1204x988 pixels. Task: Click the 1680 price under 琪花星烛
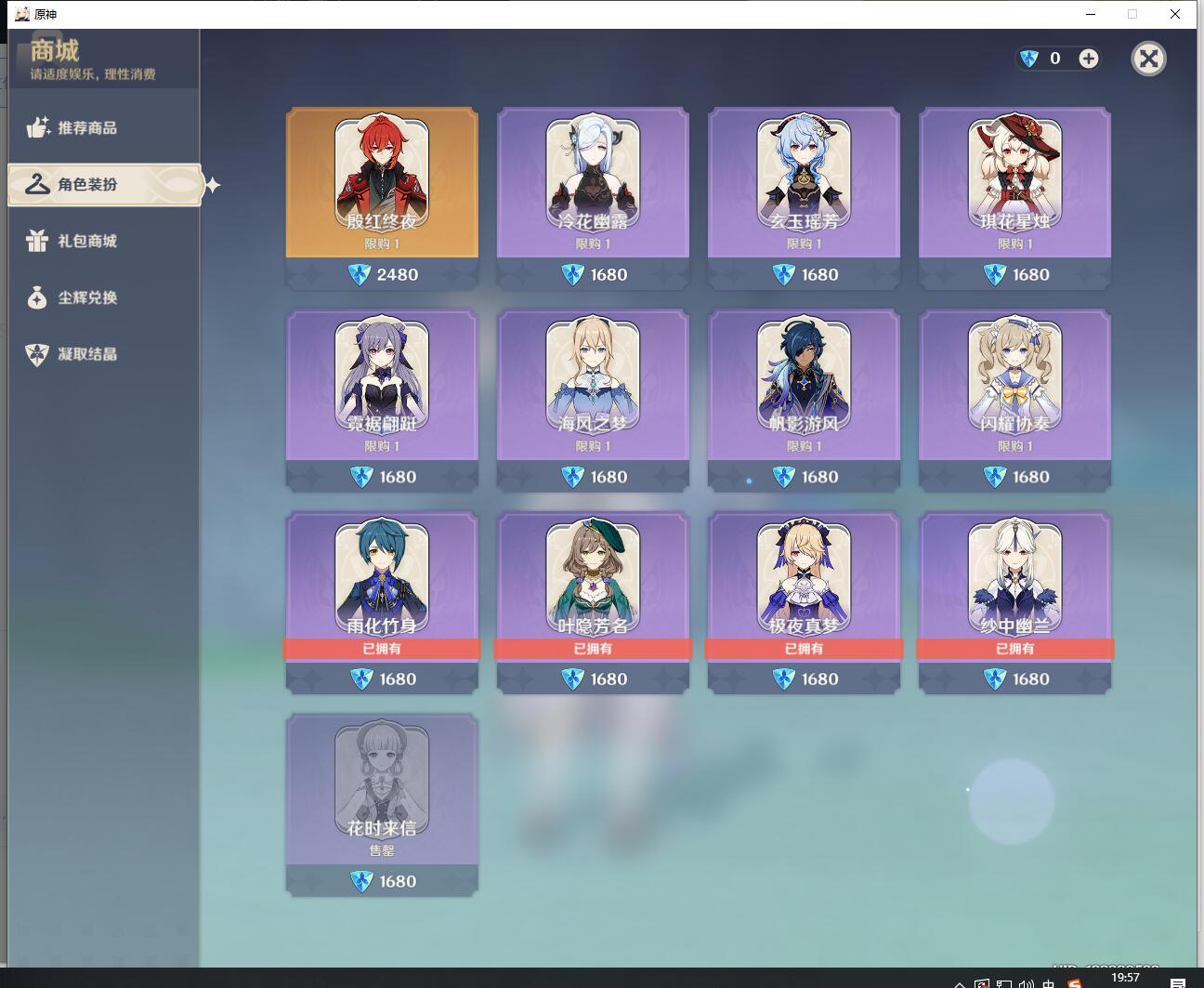coord(1016,274)
